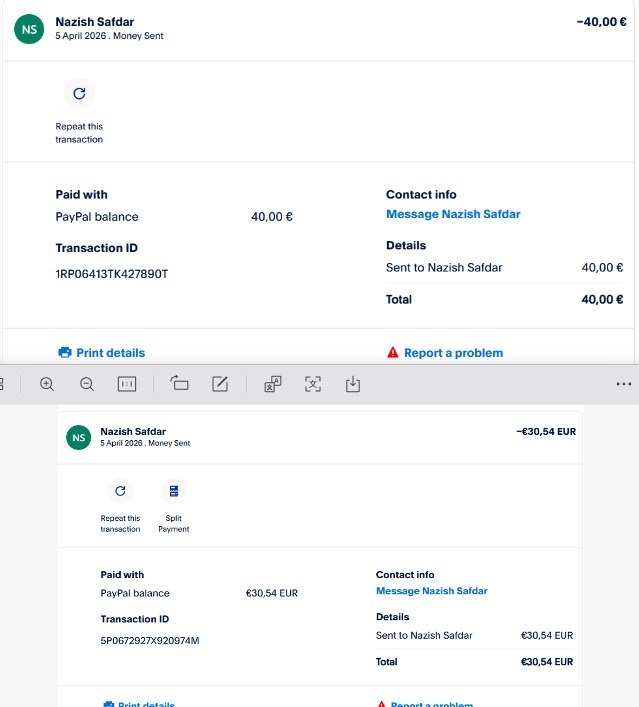The height and width of the screenshot is (707, 639).
Task: Click the translate image text icon
Action: pyautogui.click(x=272, y=384)
